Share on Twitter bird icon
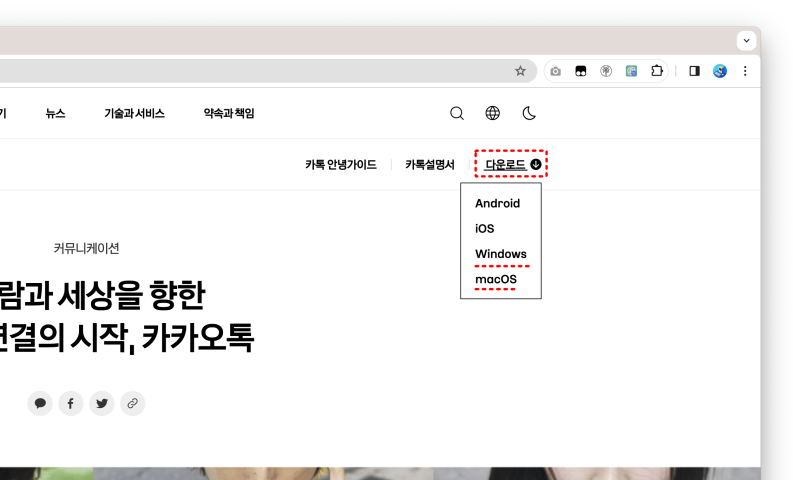 102,403
